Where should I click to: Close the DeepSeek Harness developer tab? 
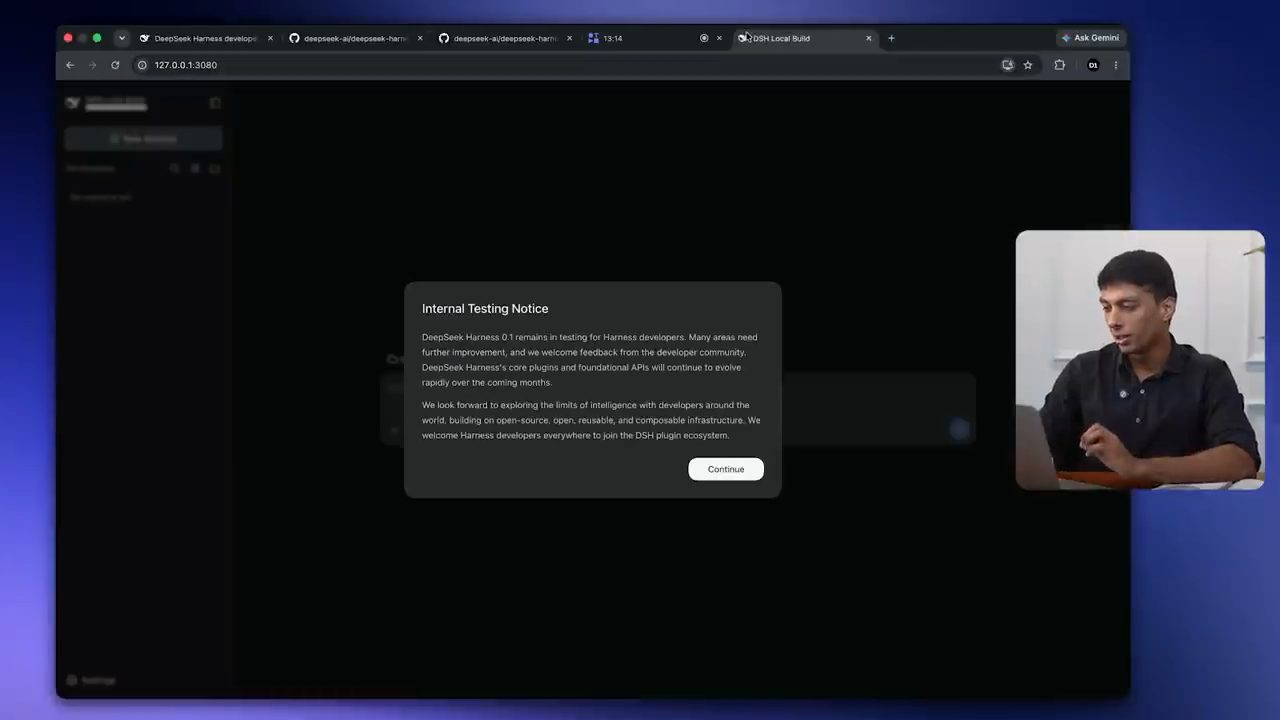(270, 38)
